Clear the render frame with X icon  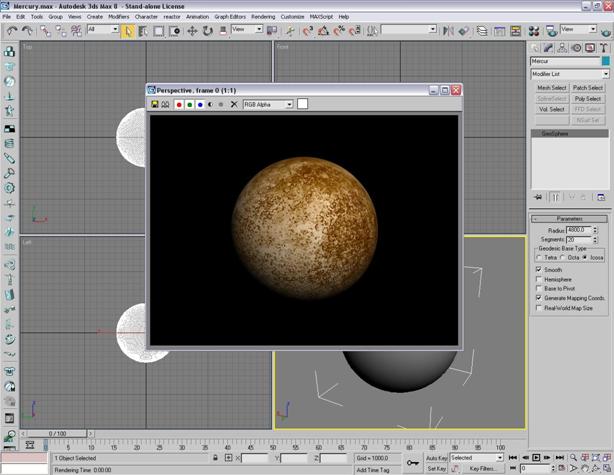[234, 104]
